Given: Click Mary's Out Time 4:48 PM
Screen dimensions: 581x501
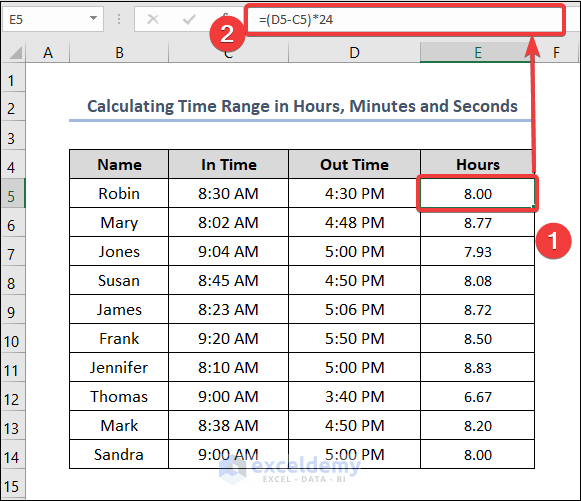Looking at the screenshot, I should 354,222.
